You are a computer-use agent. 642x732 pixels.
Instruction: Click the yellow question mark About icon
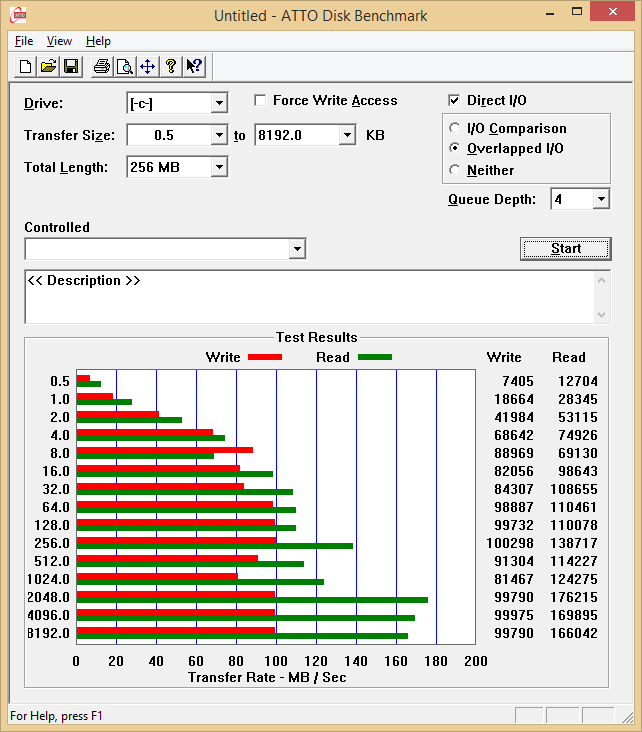pos(171,66)
